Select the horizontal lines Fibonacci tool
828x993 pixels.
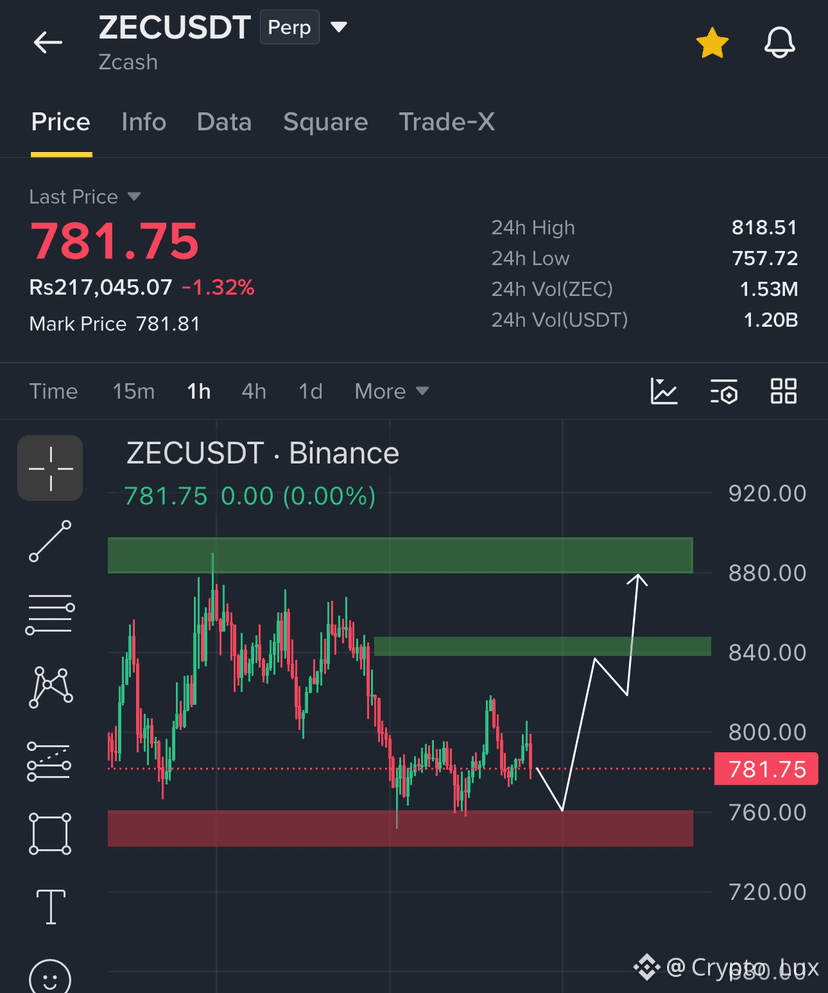(x=50, y=614)
